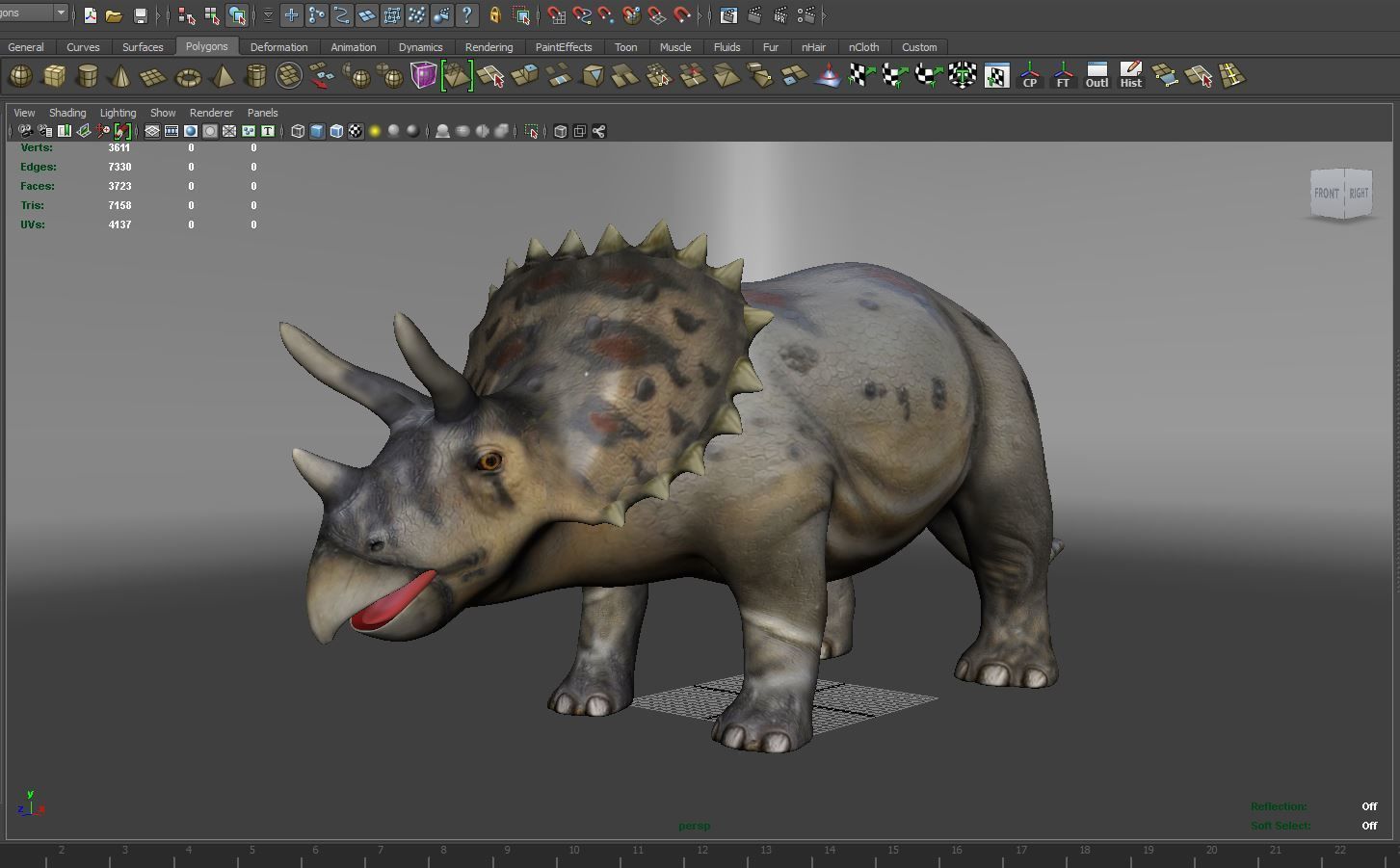Click frame 20 on the time slider
1400x868 pixels.
tap(1211, 850)
